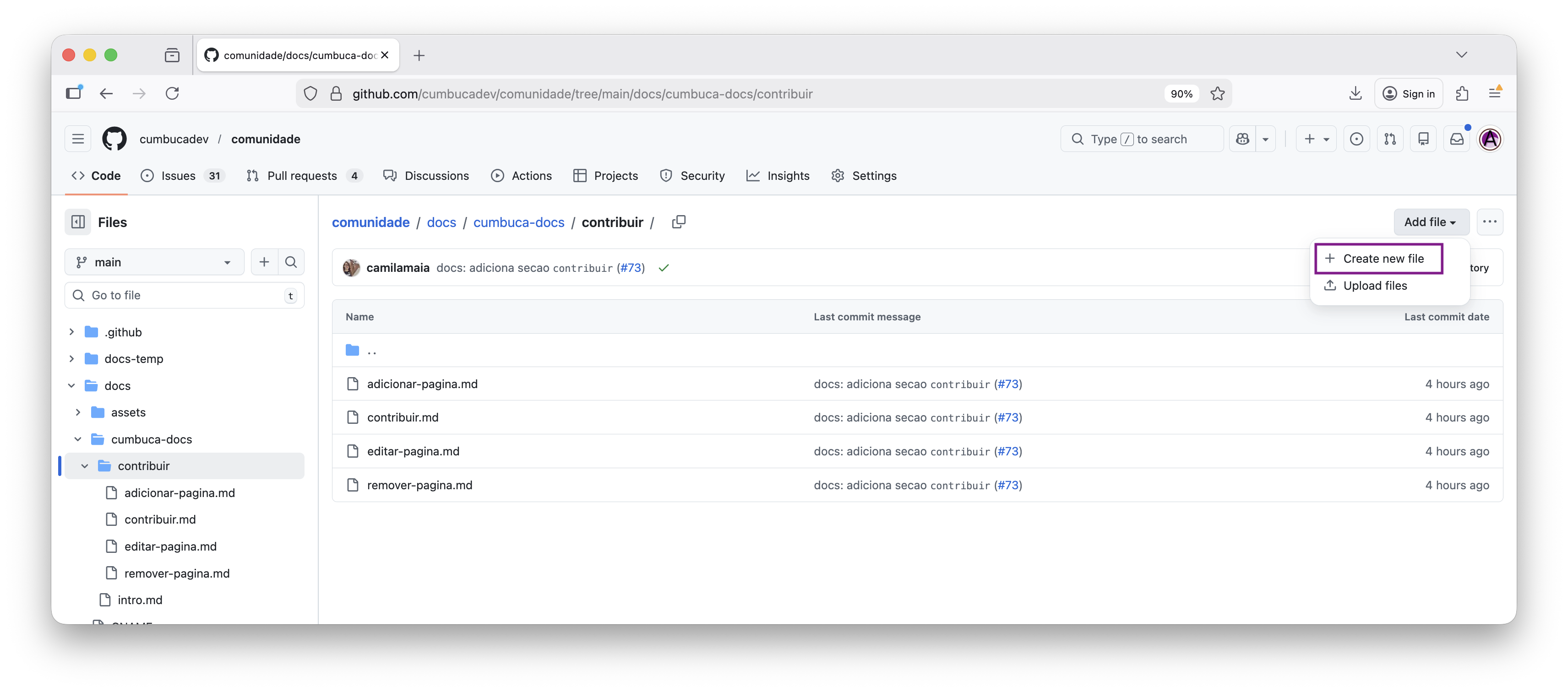Go to the GitHub homepage via Octocat logo
The height and width of the screenshot is (692, 1568).
tap(114, 139)
